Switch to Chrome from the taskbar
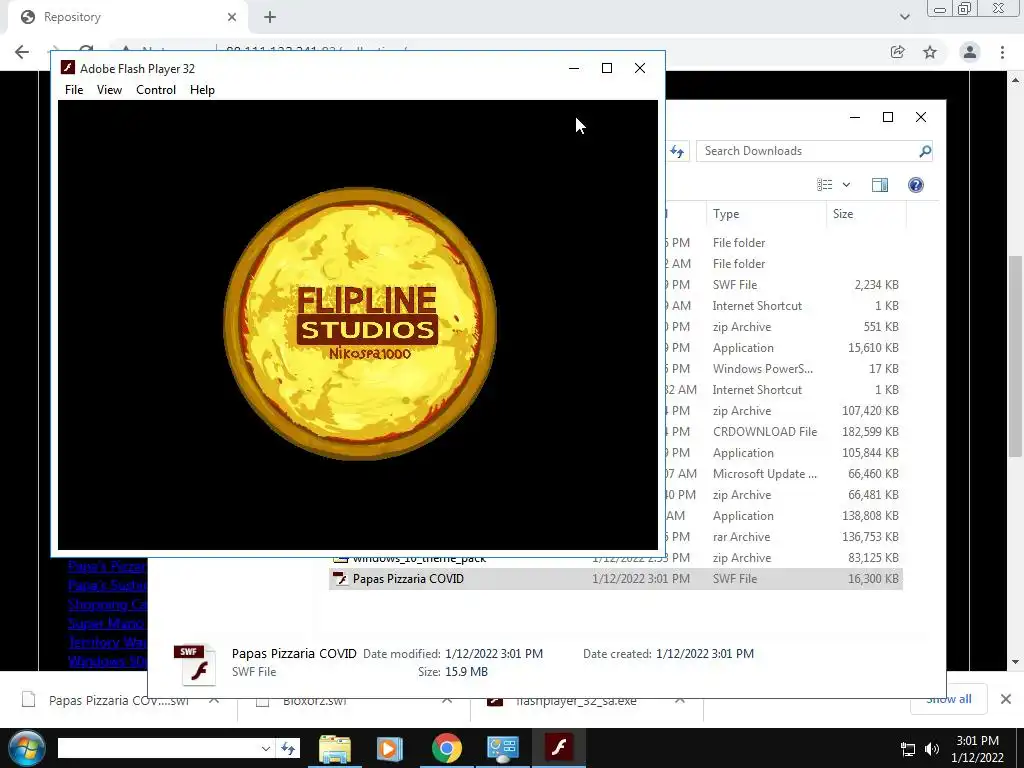This screenshot has width=1024, height=768. pyautogui.click(x=447, y=748)
